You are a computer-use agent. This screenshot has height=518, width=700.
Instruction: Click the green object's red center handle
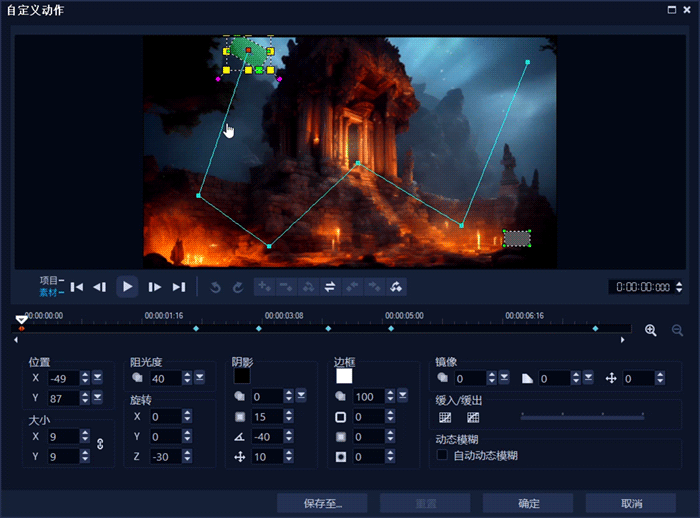pyautogui.click(x=248, y=50)
